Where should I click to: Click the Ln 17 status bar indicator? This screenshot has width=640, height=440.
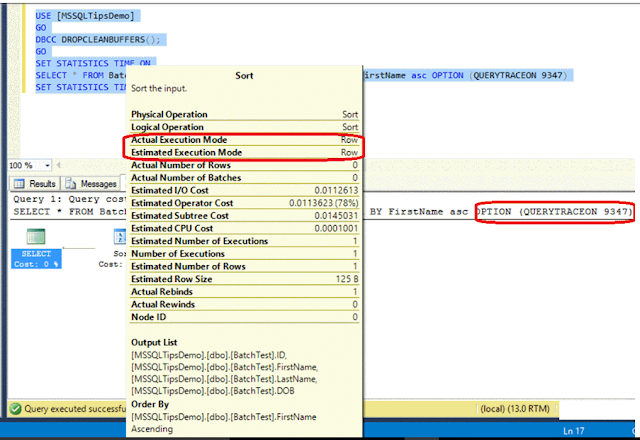click(x=573, y=431)
